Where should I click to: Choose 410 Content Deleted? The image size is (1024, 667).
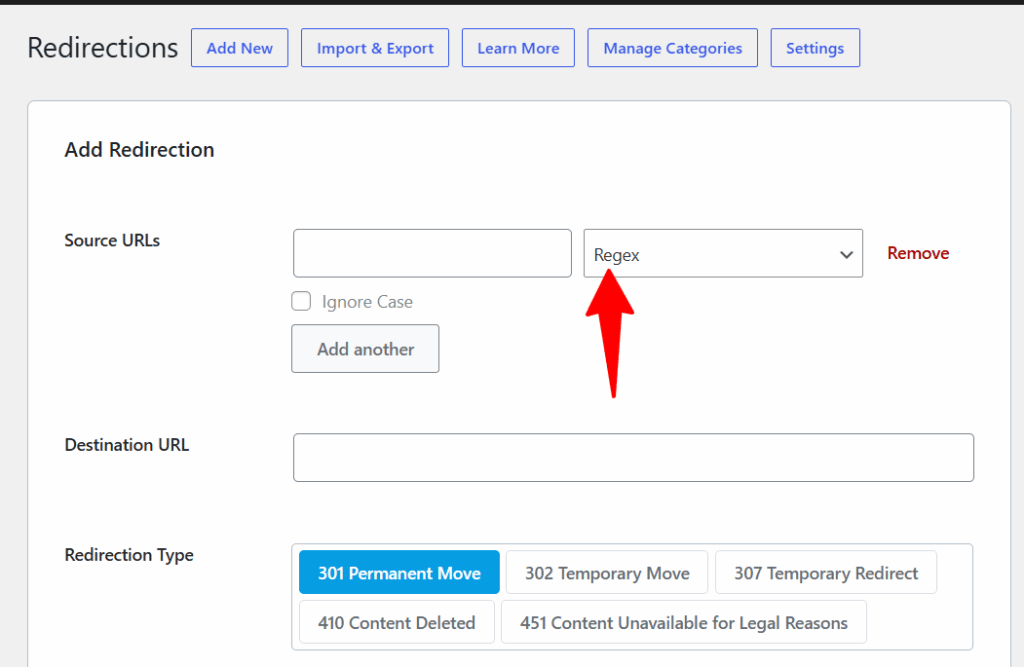coord(396,622)
